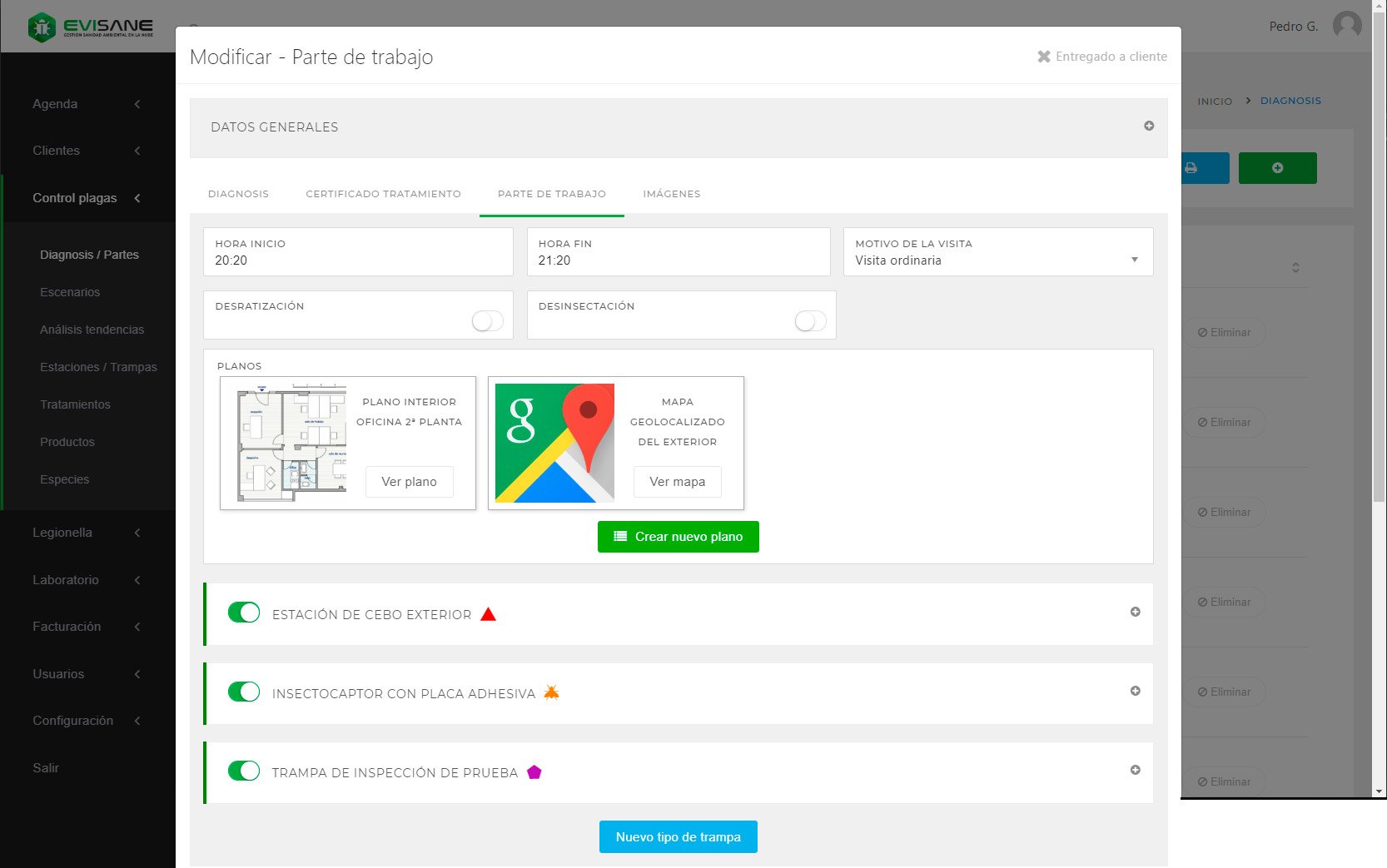Click the Diagnosis breadcrumb link

click(x=1290, y=101)
